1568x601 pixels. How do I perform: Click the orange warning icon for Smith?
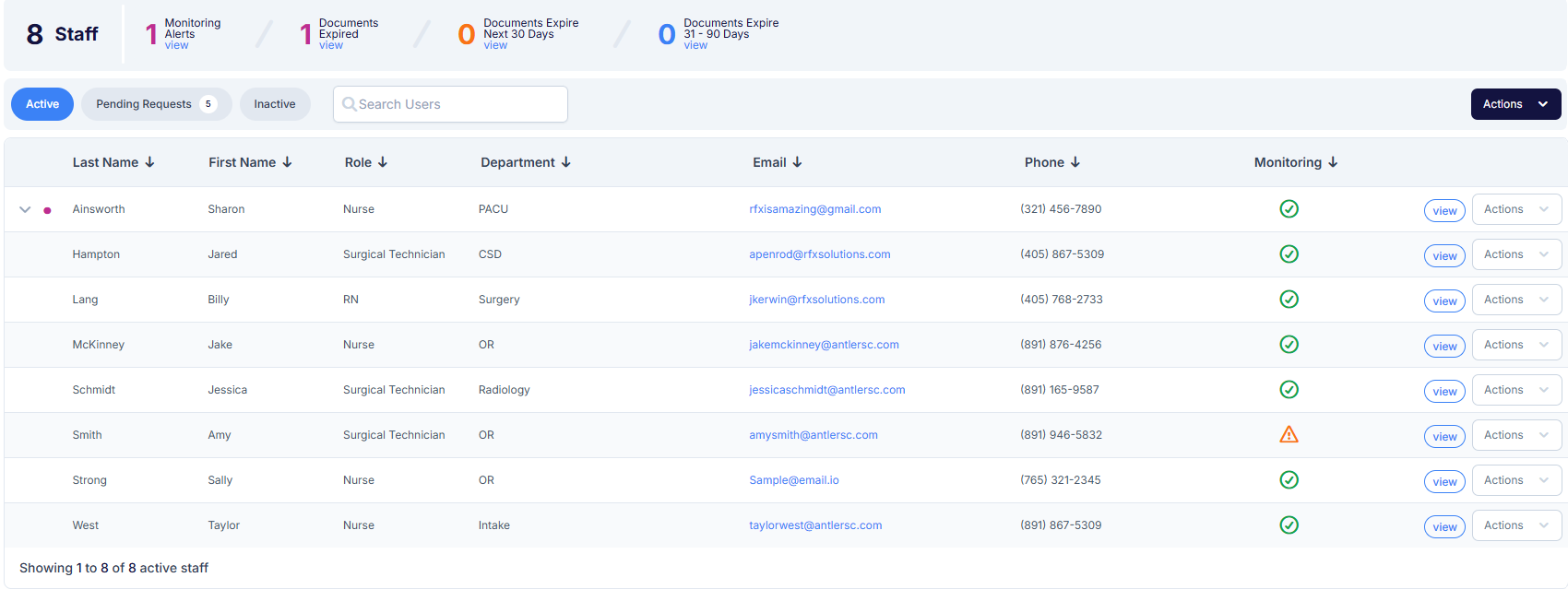coord(1289,434)
